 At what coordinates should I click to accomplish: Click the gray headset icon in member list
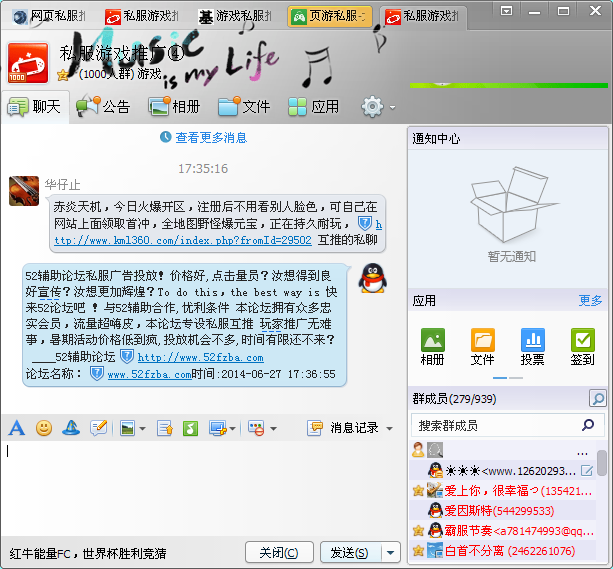coord(435,450)
